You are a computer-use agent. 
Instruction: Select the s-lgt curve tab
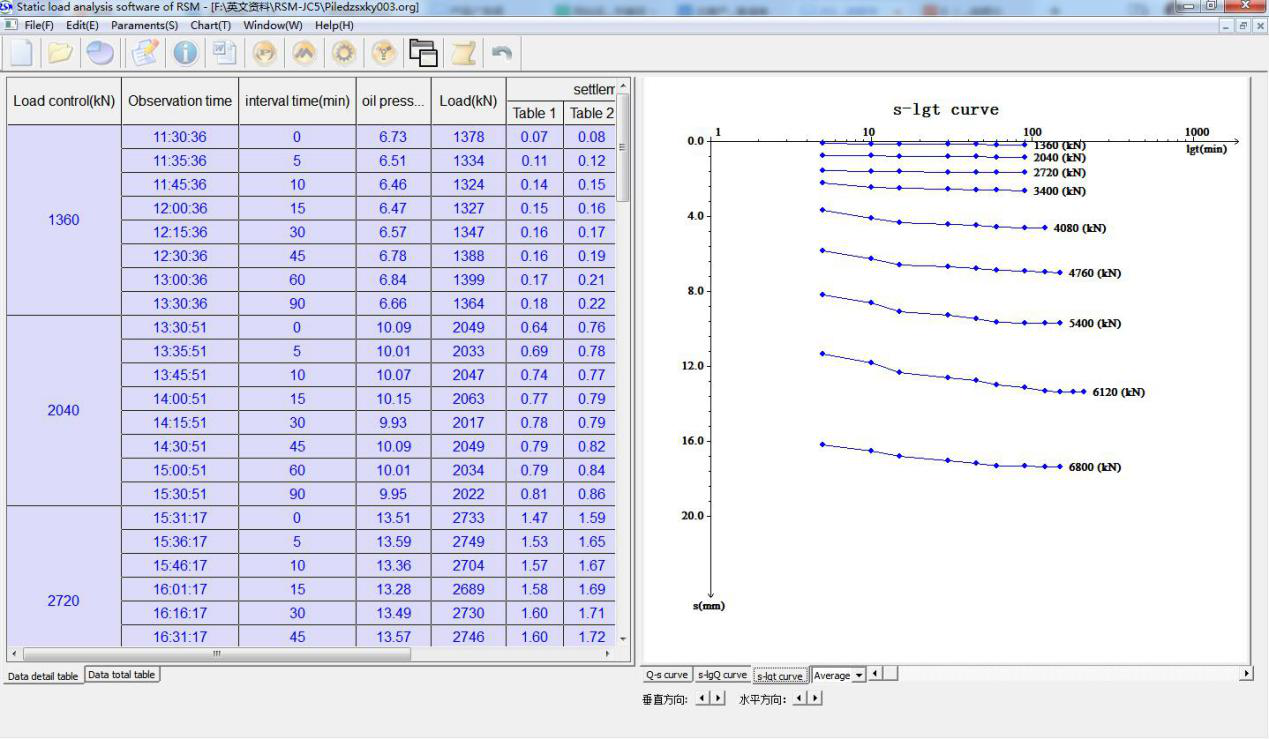(x=780, y=676)
